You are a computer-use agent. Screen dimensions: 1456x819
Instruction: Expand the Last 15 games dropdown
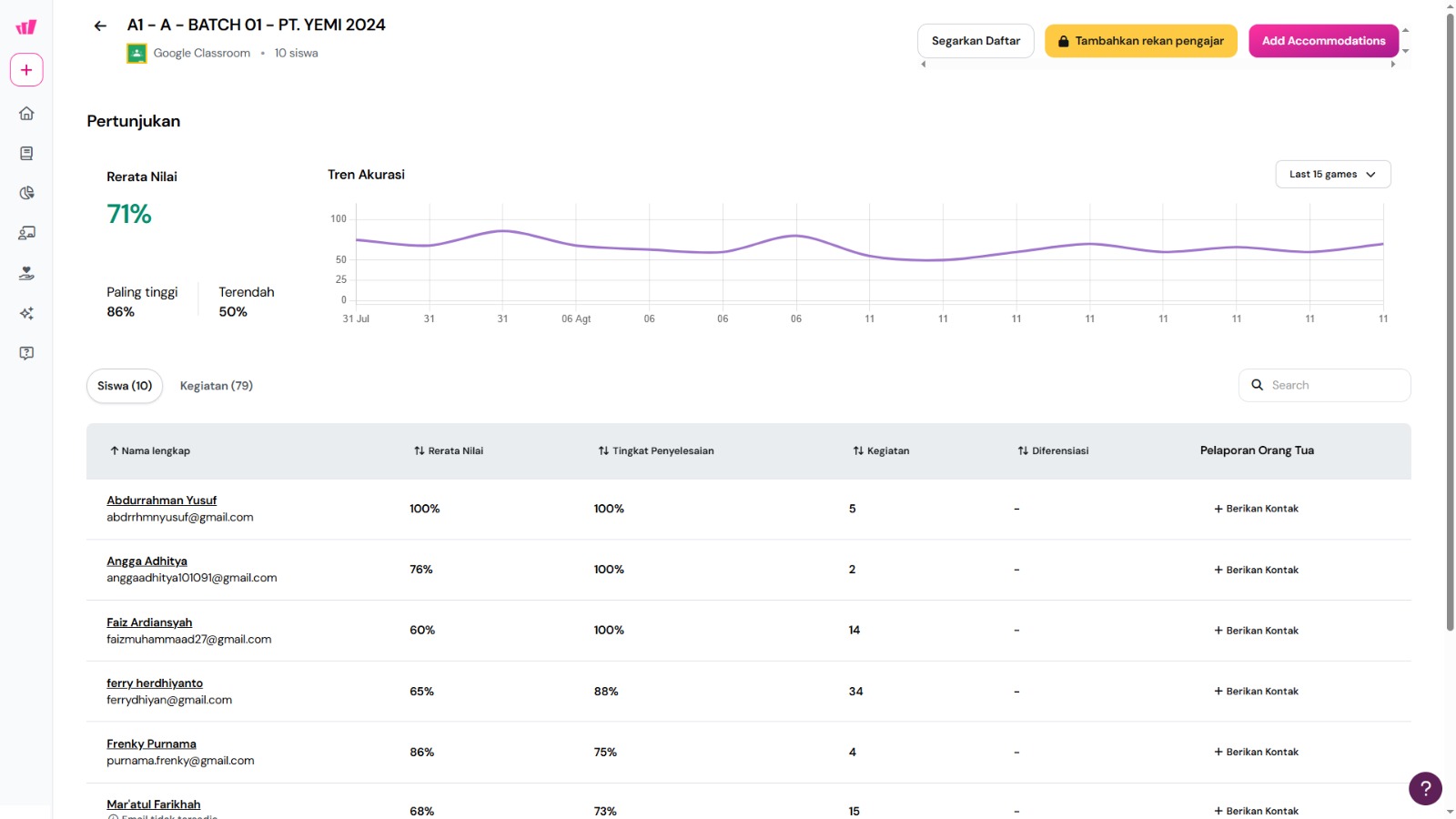1332,175
